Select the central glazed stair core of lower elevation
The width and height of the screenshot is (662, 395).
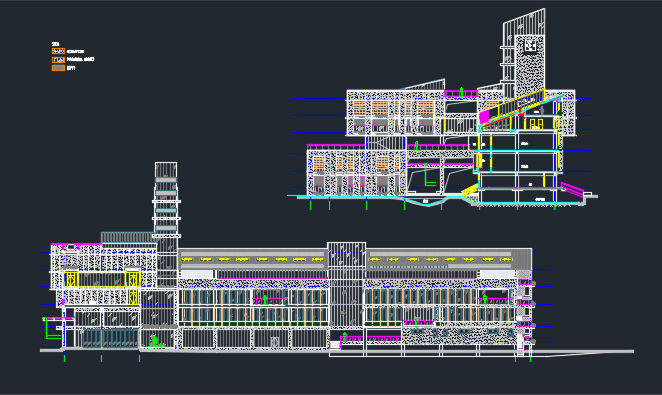(x=347, y=284)
